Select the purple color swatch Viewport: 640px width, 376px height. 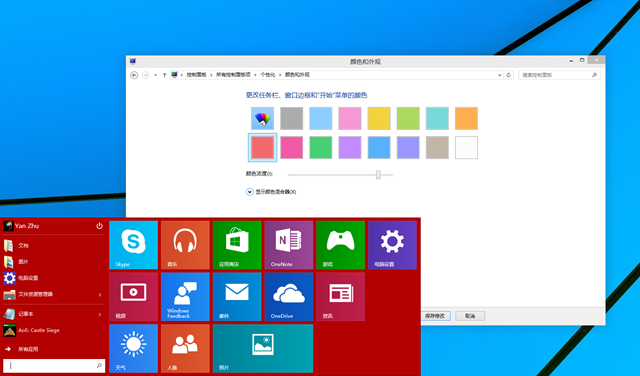coord(350,147)
